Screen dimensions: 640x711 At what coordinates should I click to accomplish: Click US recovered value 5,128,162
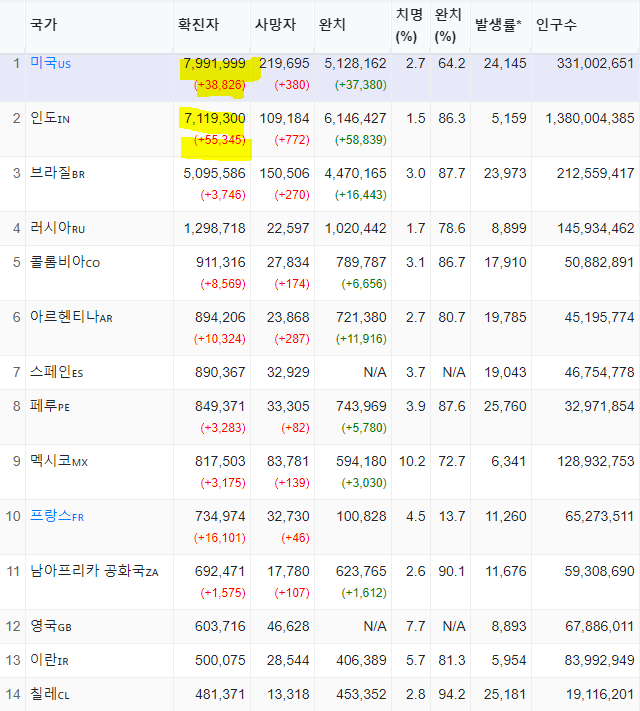(x=355, y=63)
